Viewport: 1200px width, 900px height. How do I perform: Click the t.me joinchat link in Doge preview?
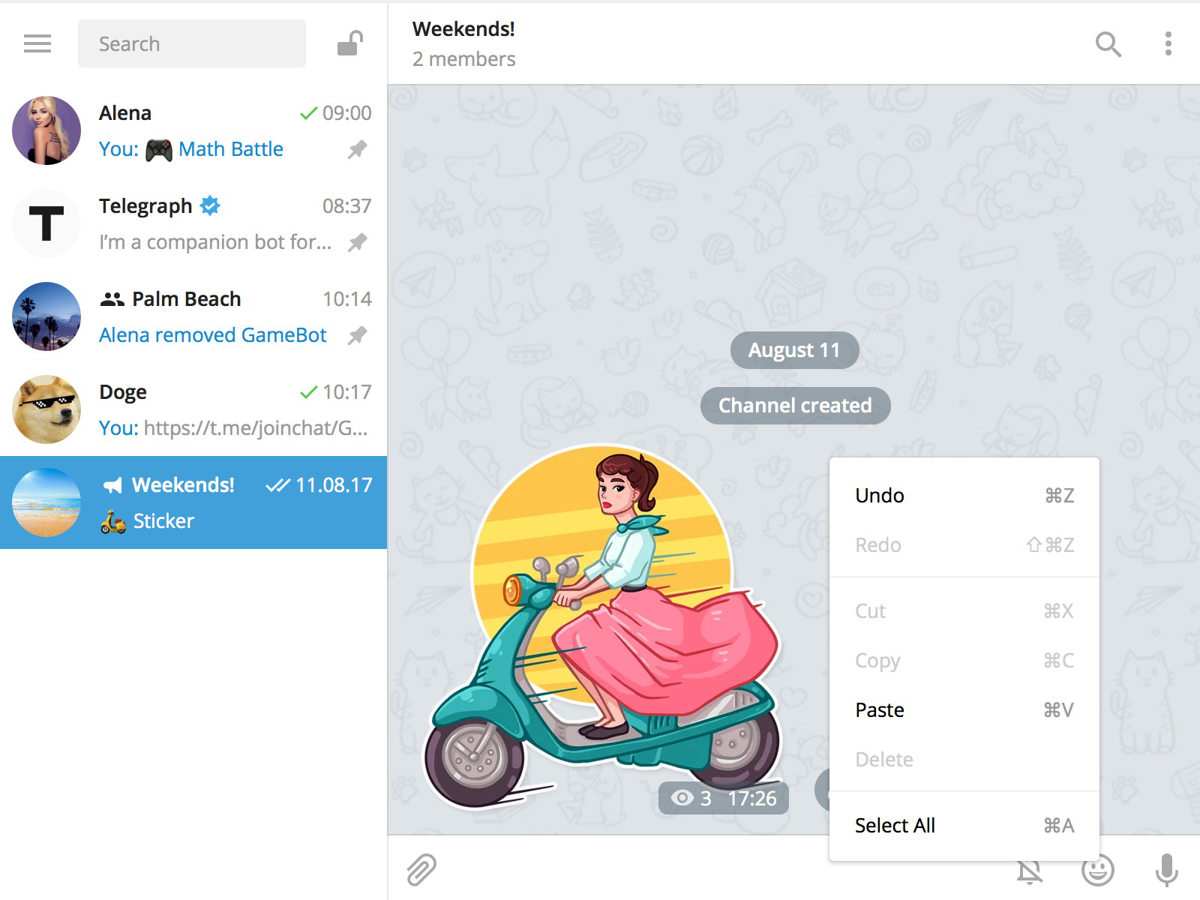tap(256, 429)
